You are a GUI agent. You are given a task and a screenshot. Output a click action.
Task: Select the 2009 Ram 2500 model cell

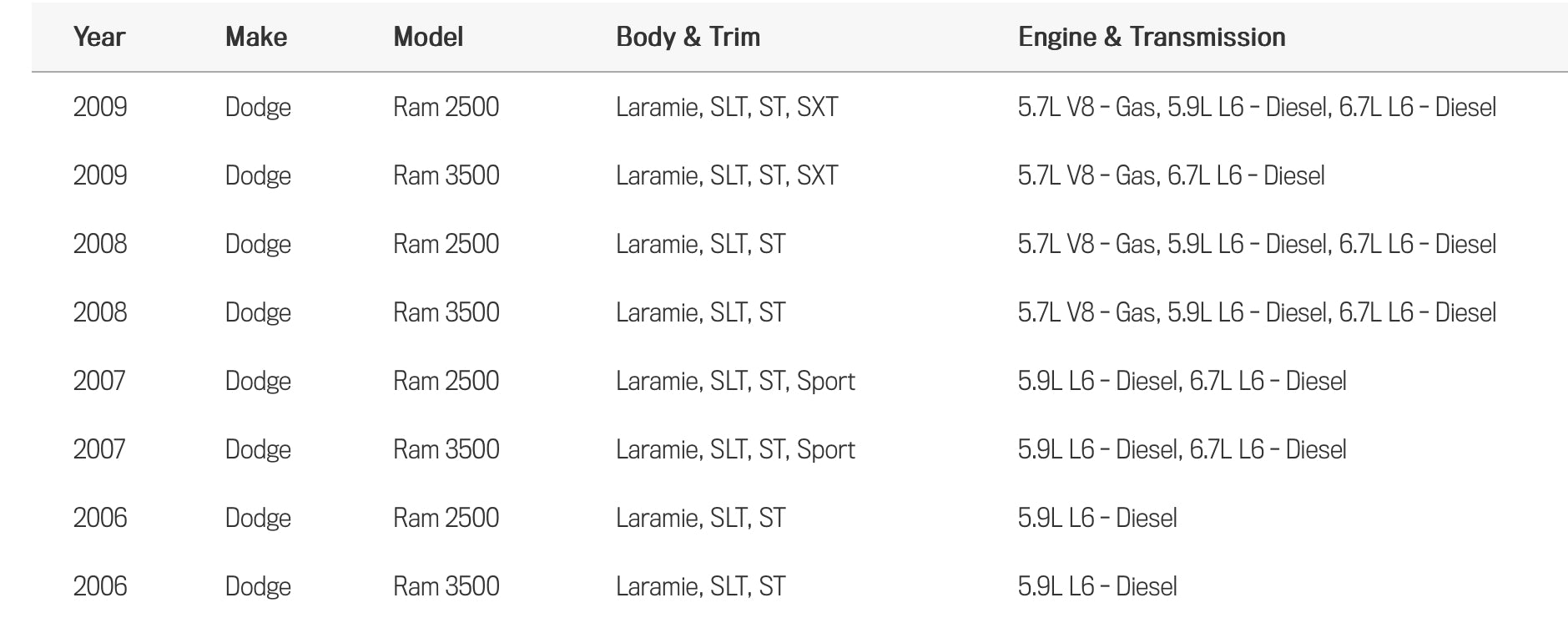(446, 107)
